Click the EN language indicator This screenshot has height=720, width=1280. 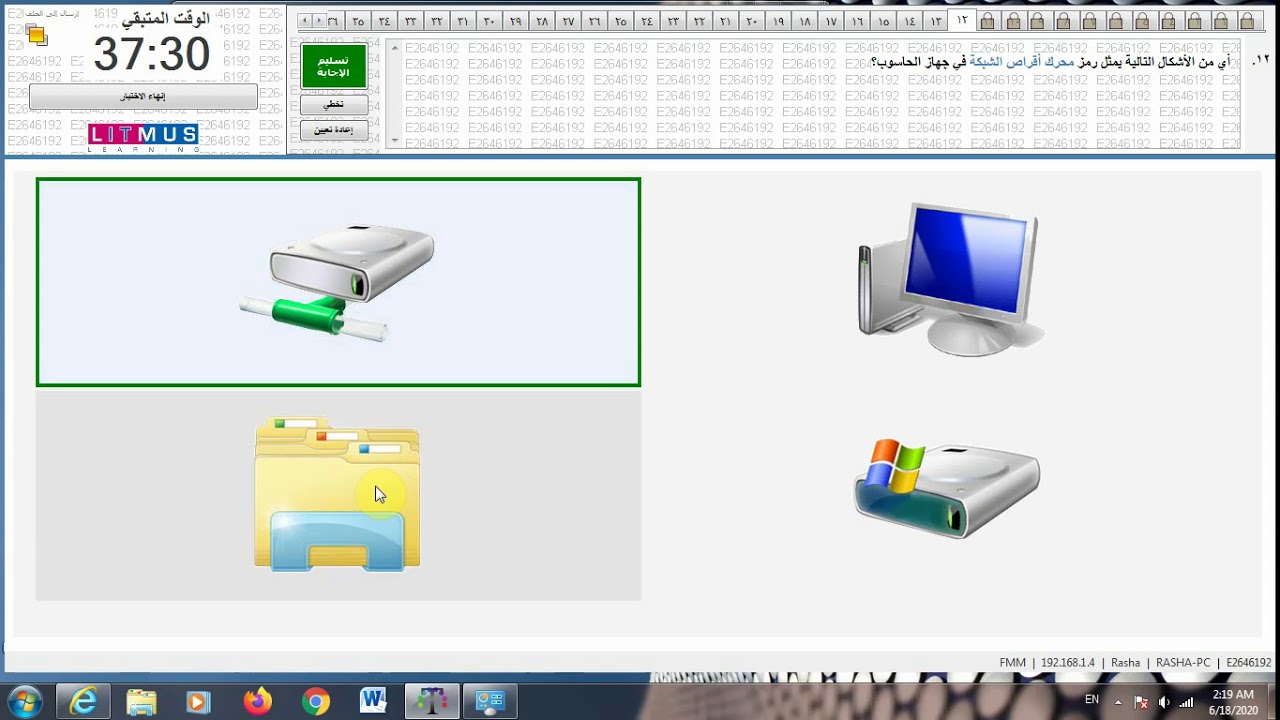tap(1092, 700)
